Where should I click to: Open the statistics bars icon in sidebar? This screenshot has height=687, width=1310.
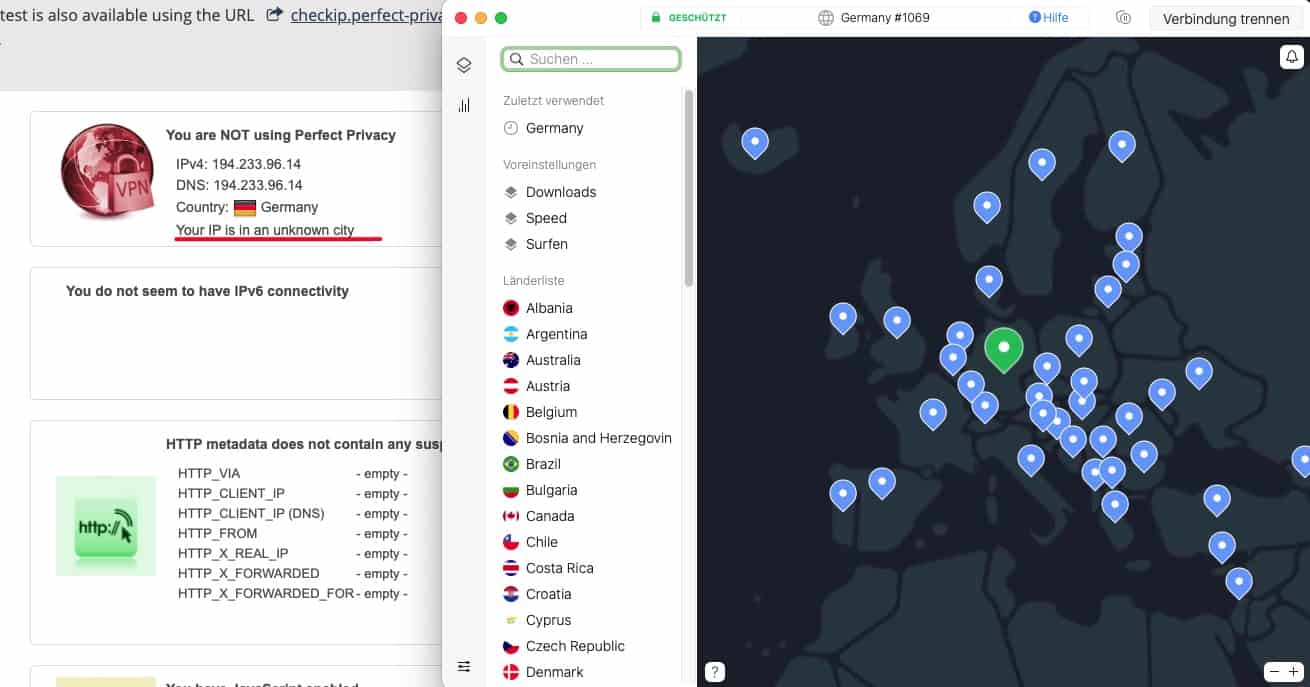click(x=463, y=105)
